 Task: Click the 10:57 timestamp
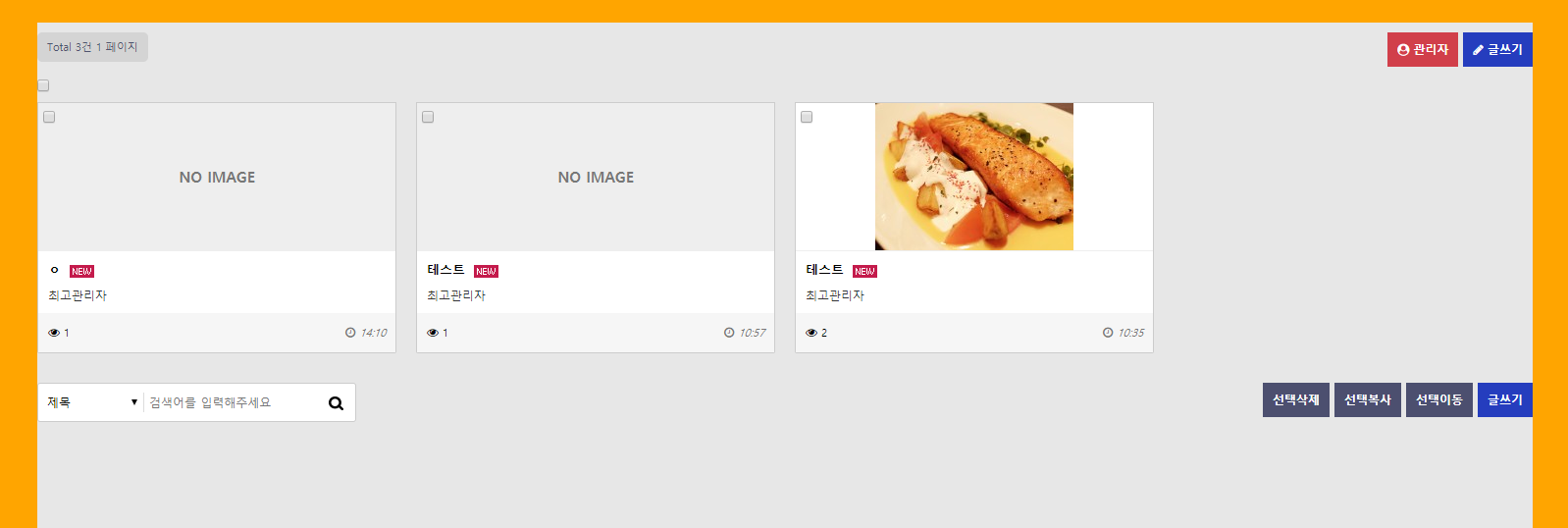753,333
